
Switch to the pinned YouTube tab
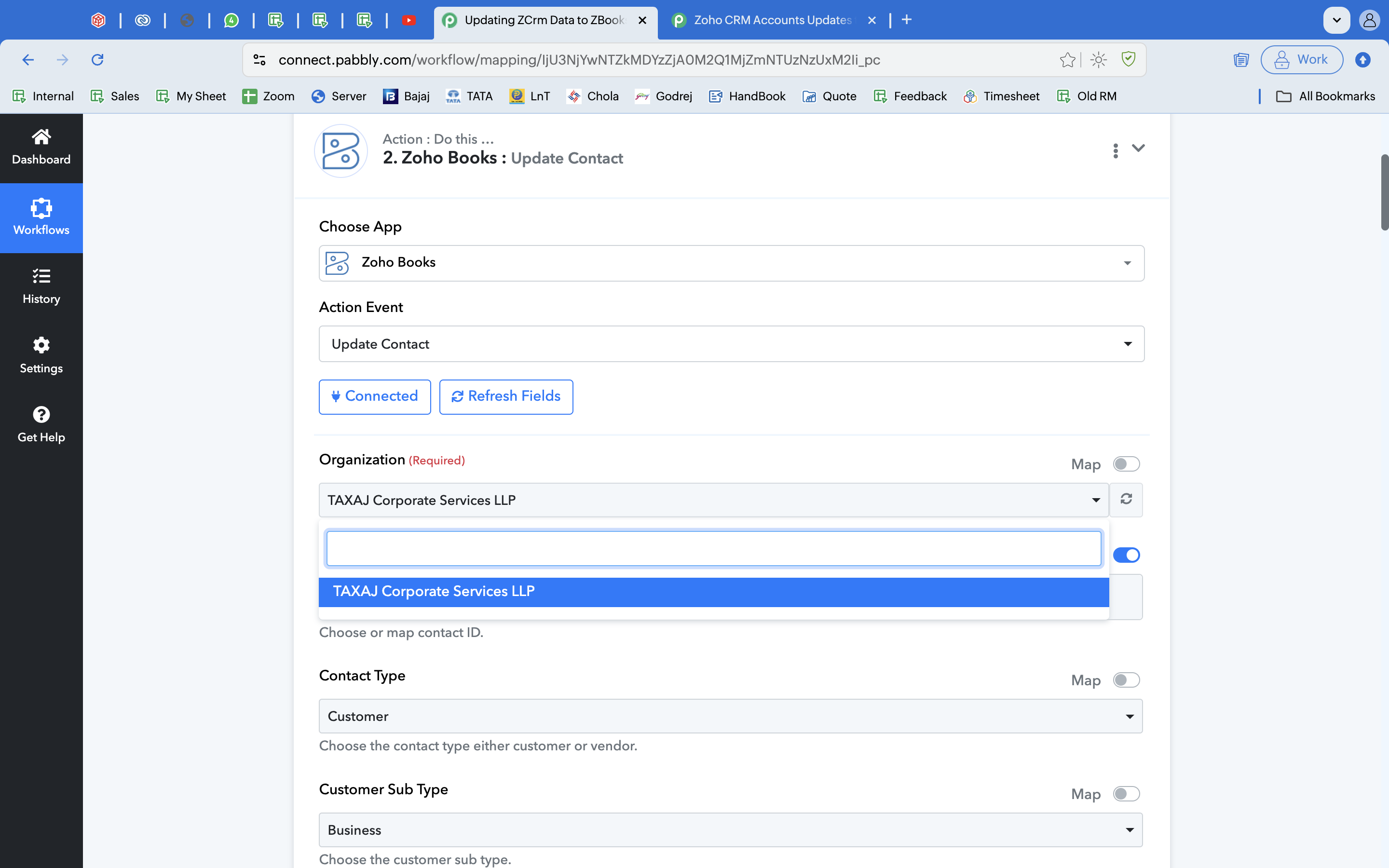point(409,20)
